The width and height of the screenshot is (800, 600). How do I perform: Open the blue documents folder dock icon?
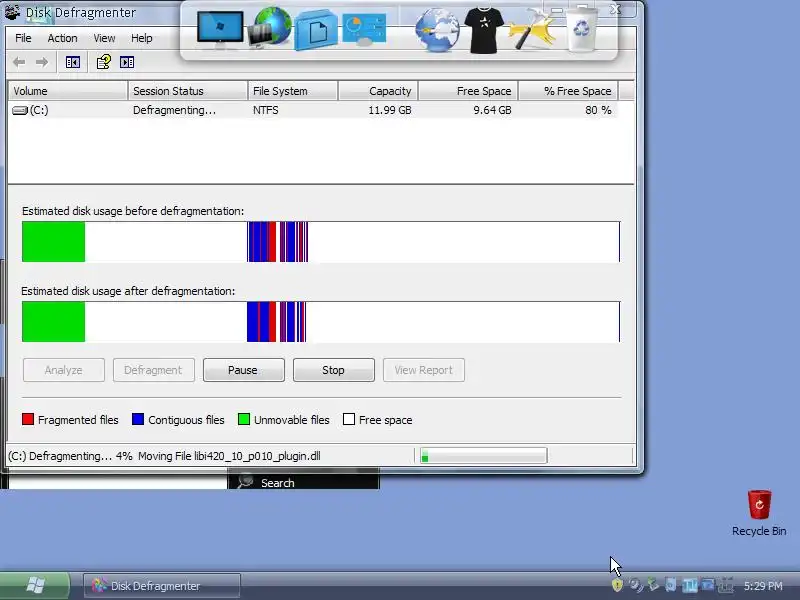coord(316,30)
